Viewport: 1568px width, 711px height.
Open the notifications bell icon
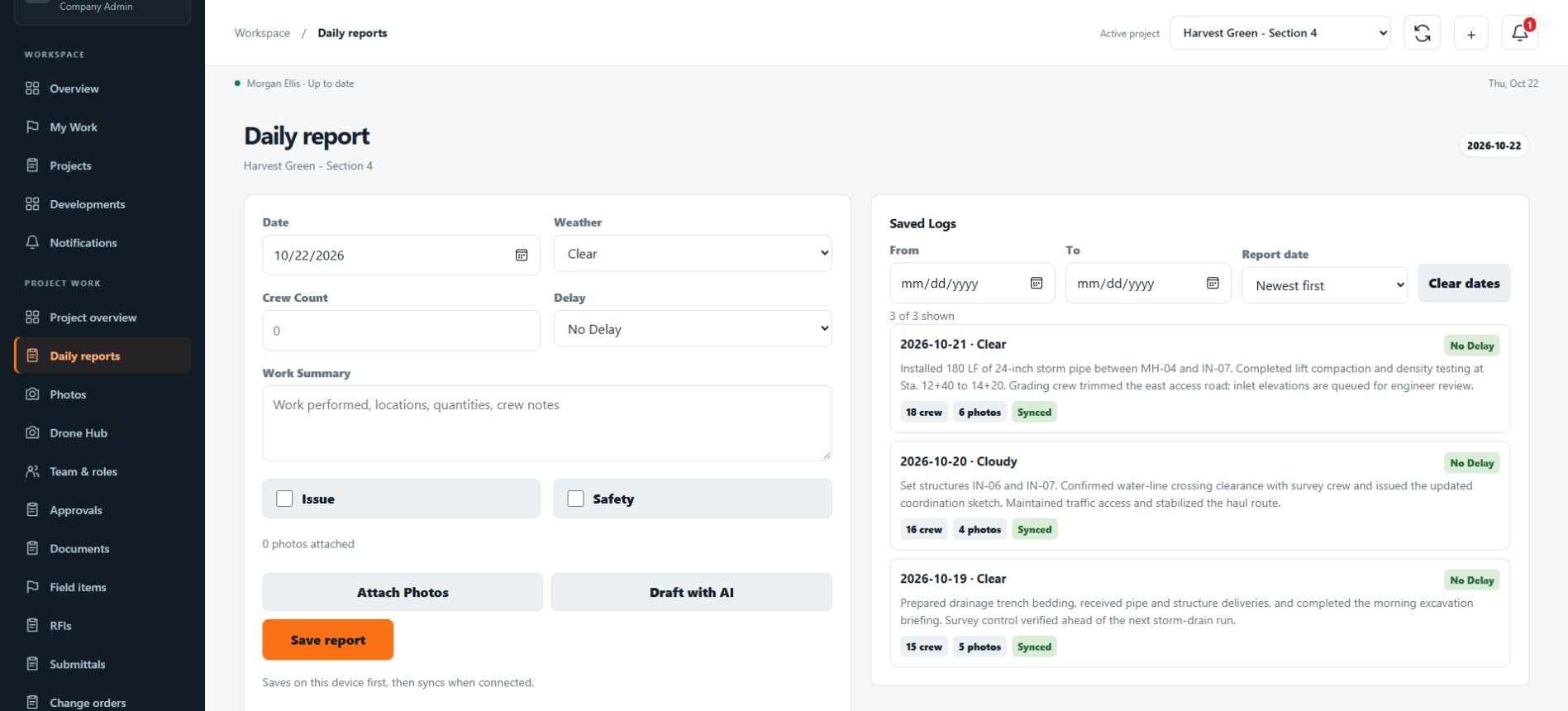tap(1519, 33)
